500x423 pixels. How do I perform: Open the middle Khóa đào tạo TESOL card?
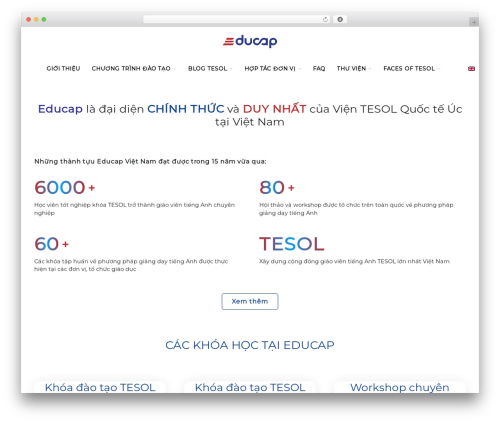click(250, 387)
